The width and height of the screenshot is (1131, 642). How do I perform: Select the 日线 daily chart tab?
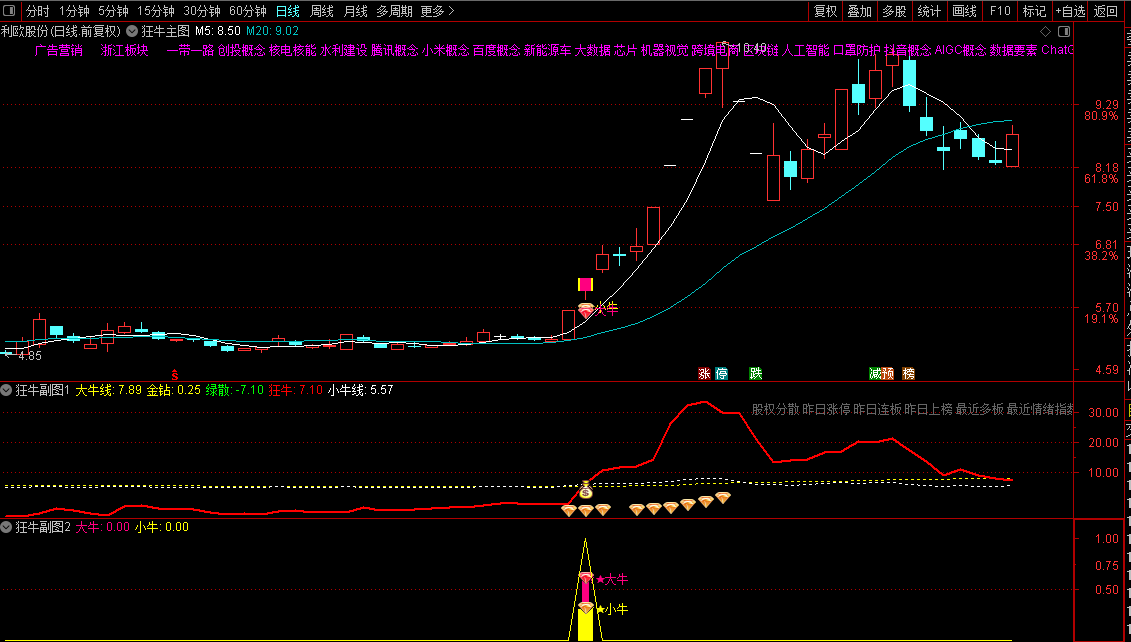click(288, 11)
